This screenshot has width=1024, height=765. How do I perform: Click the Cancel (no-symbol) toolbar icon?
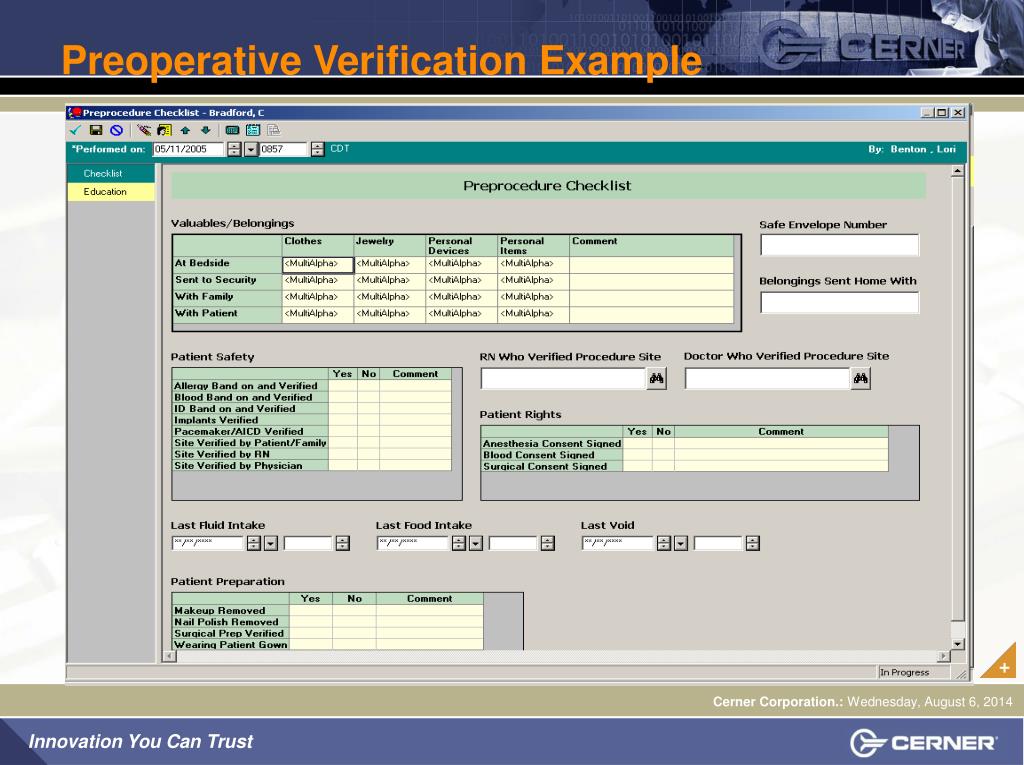[117, 129]
